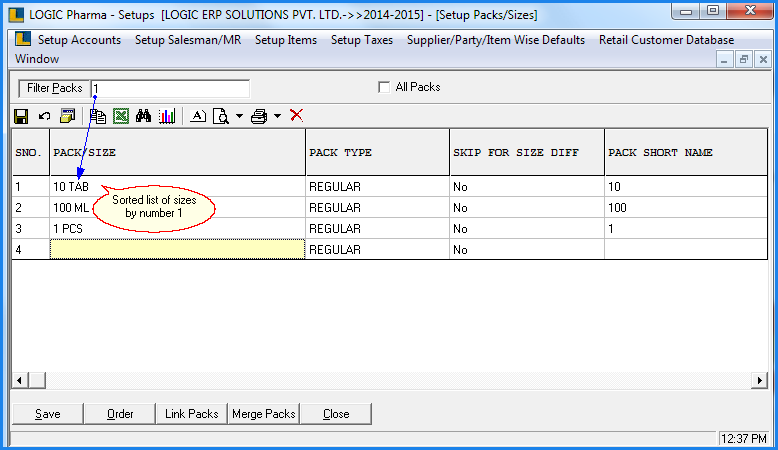Click the undo arrow toolbar icon

point(45,117)
